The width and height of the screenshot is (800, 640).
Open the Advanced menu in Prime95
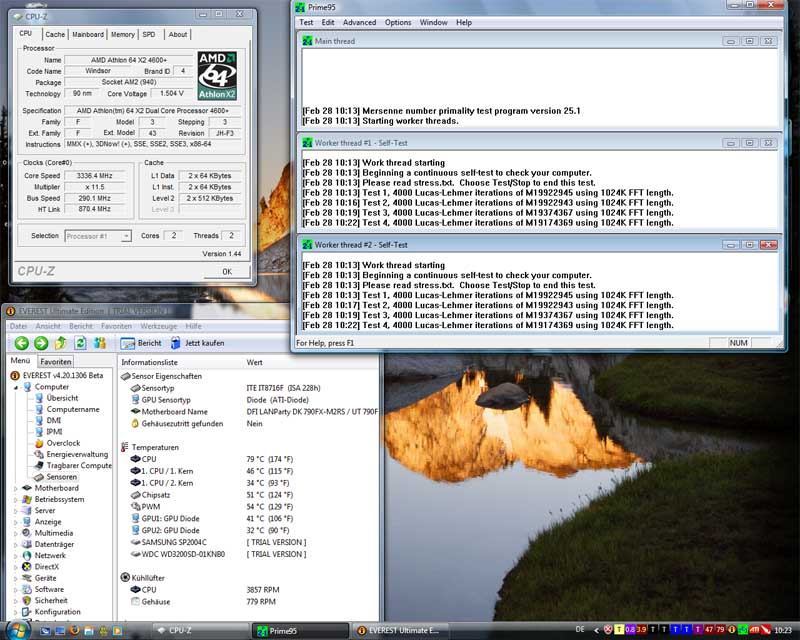(360, 22)
